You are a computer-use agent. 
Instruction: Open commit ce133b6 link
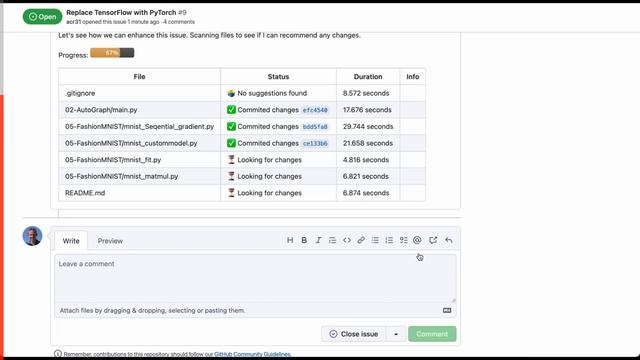(x=315, y=144)
